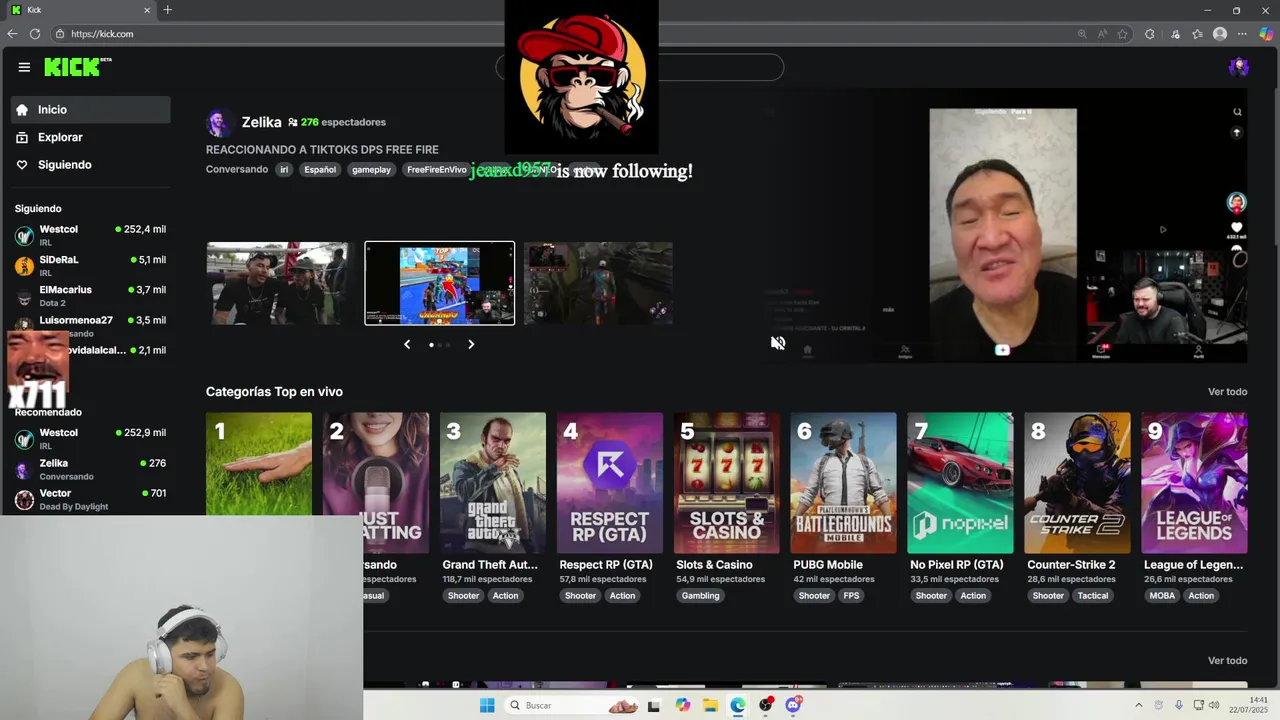Click the first featured stream thumbnail
The image size is (1280, 720).
278,283
